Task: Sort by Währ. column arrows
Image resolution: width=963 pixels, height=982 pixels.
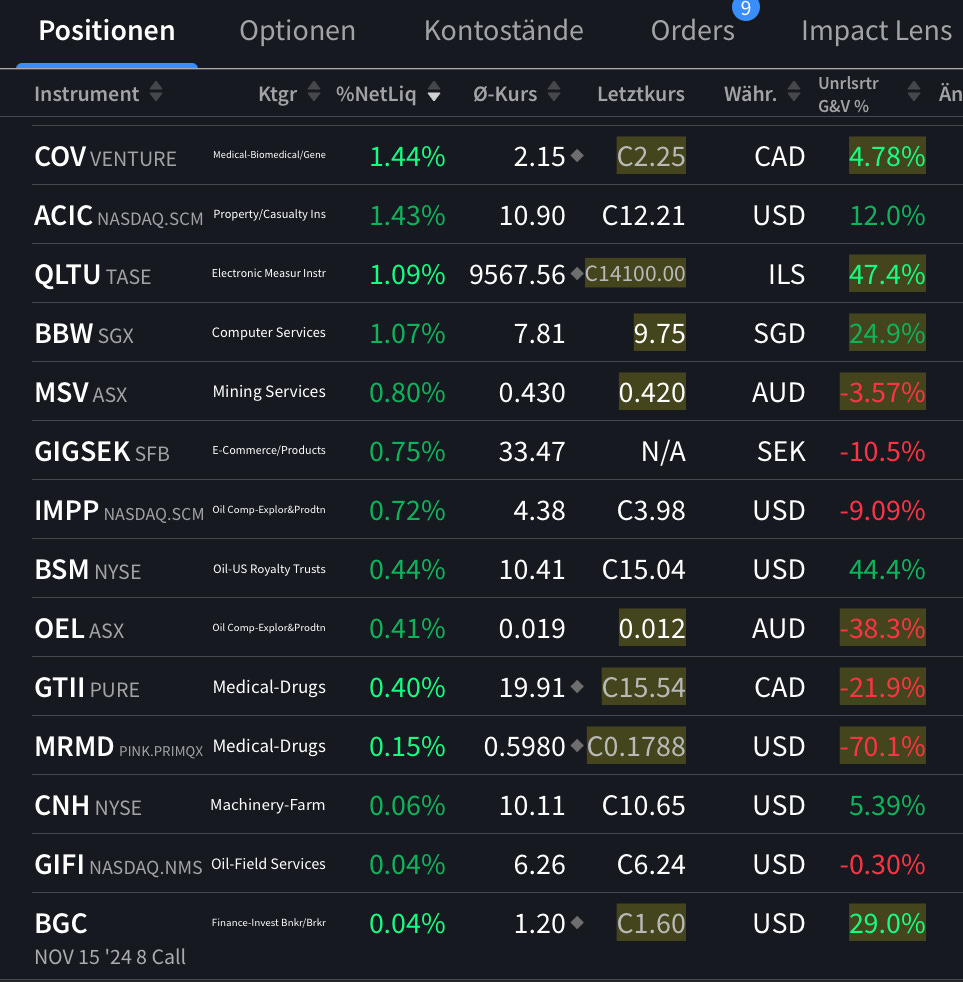Action: (794, 92)
